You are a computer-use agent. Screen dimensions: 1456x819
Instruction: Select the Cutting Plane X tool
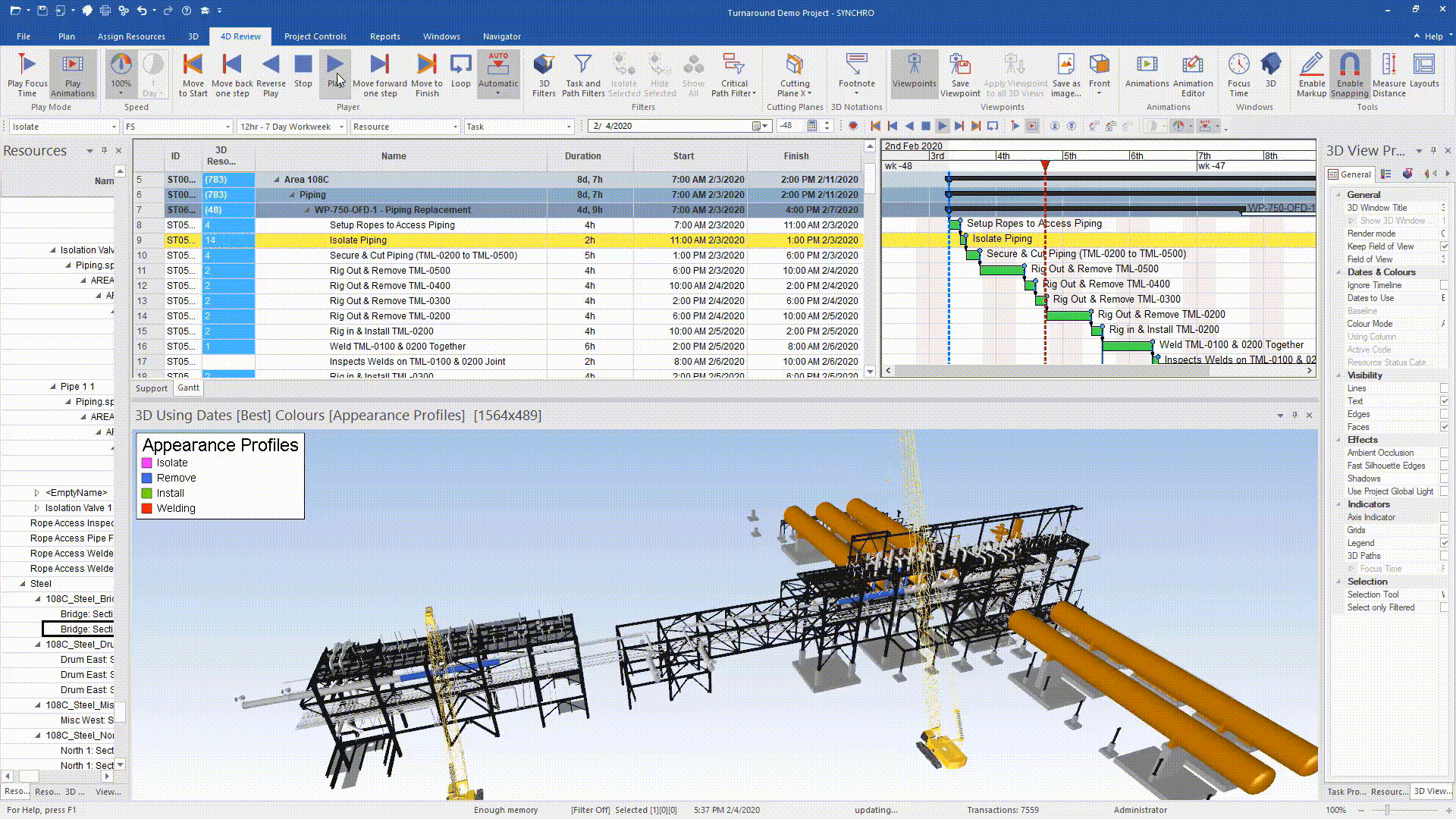pyautogui.click(x=795, y=74)
